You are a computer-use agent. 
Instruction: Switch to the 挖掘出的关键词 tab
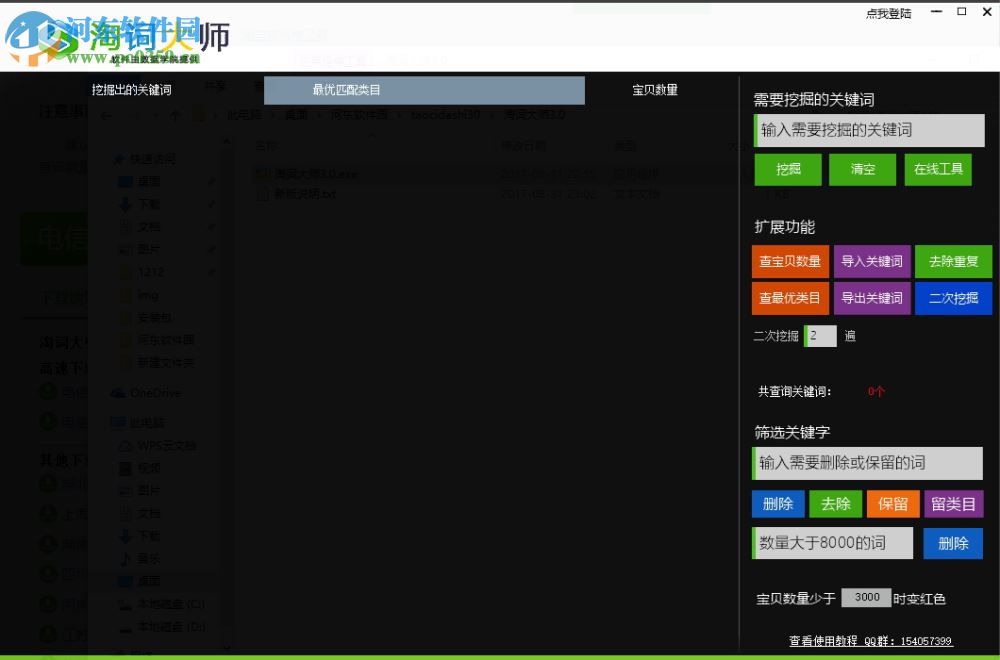(x=130, y=90)
